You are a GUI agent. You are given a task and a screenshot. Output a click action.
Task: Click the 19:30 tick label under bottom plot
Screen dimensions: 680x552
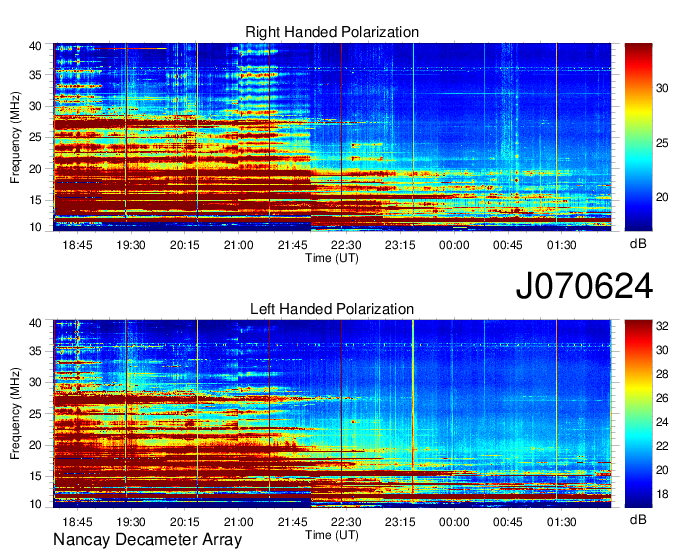tap(131, 522)
